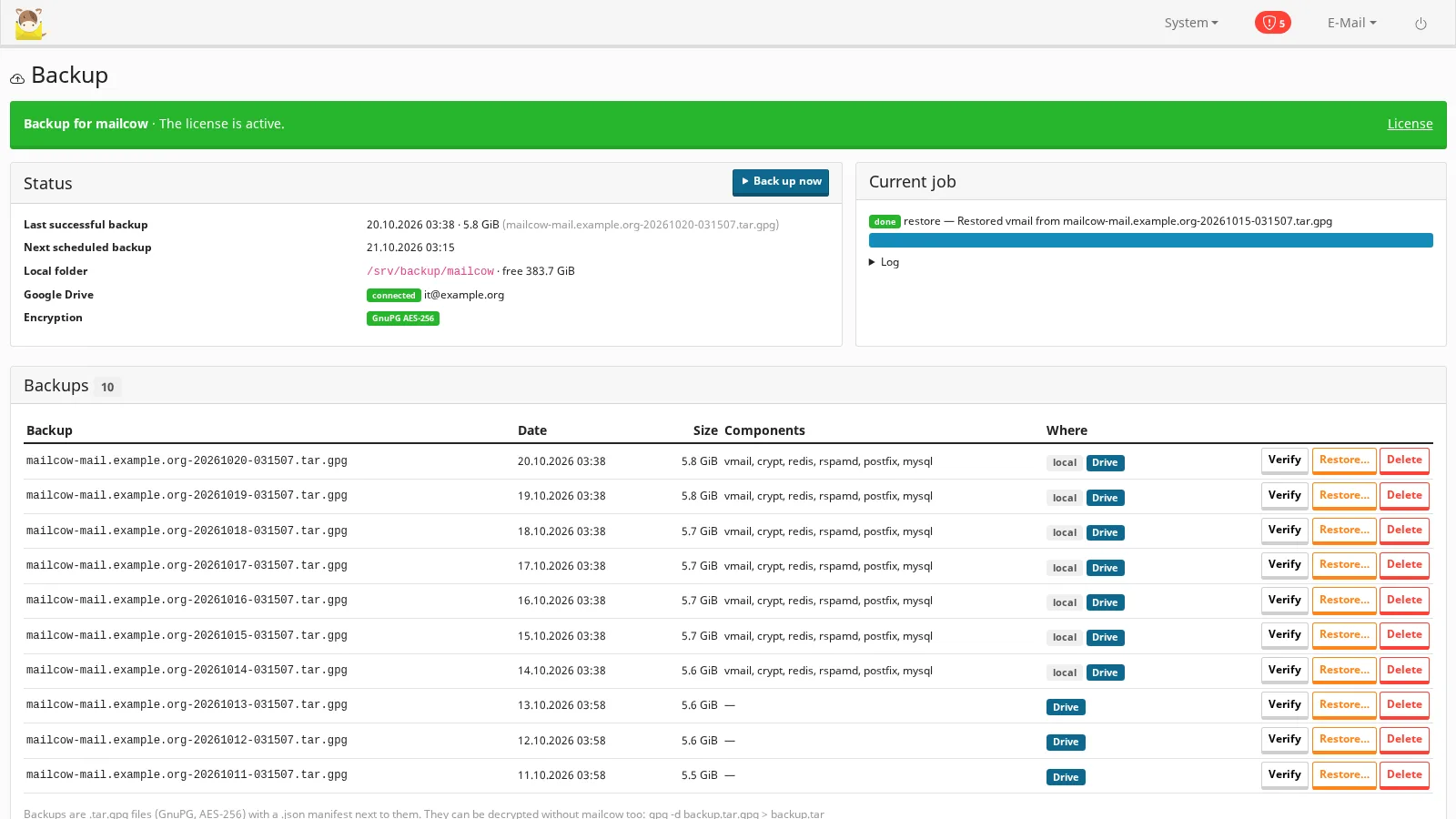Restore the 20261016 backup
The height and width of the screenshot is (819, 1456).
click(x=1343, y=601)
